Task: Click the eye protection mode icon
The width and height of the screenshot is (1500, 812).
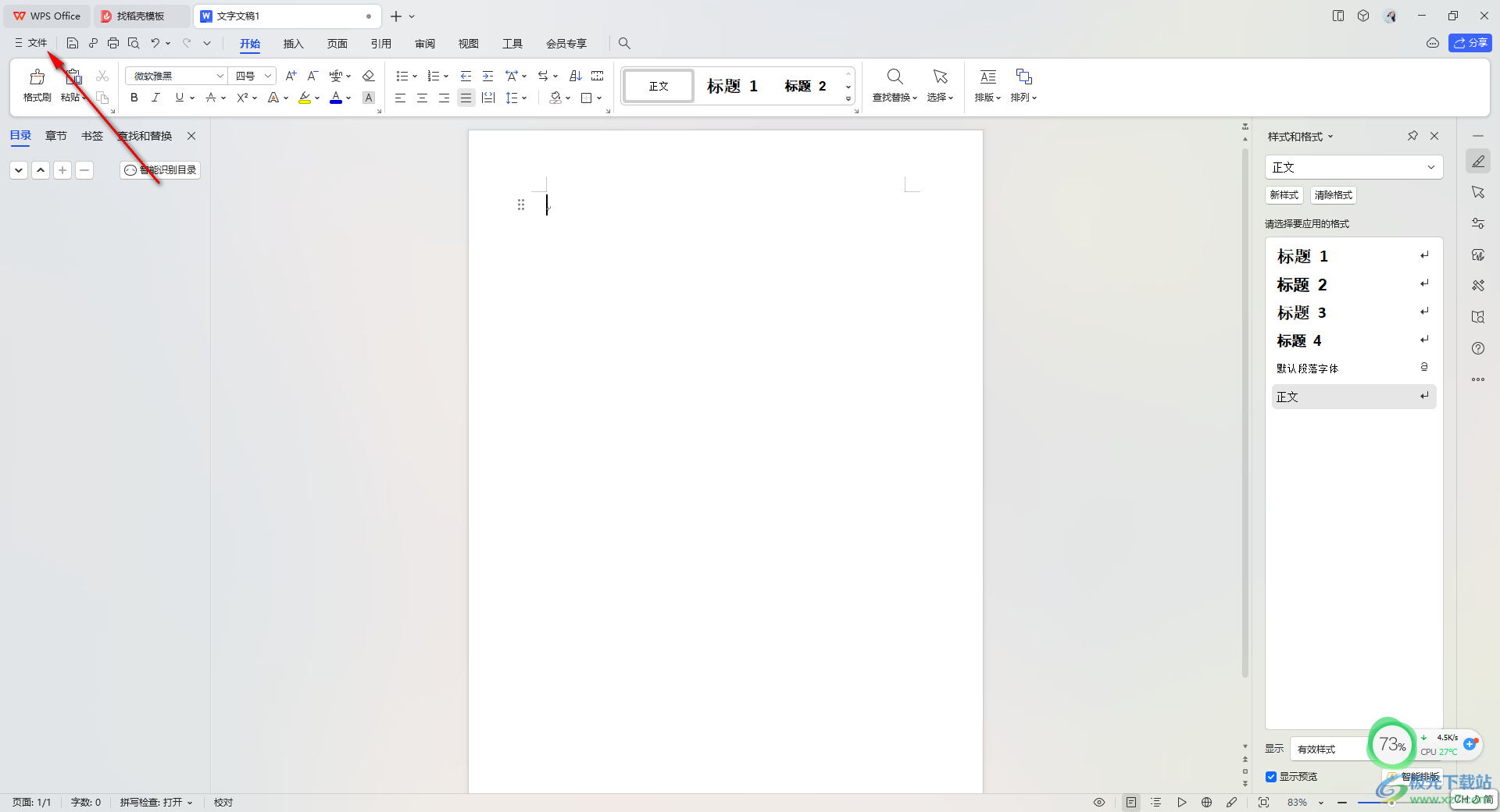Action: (x=1099, y=802)
